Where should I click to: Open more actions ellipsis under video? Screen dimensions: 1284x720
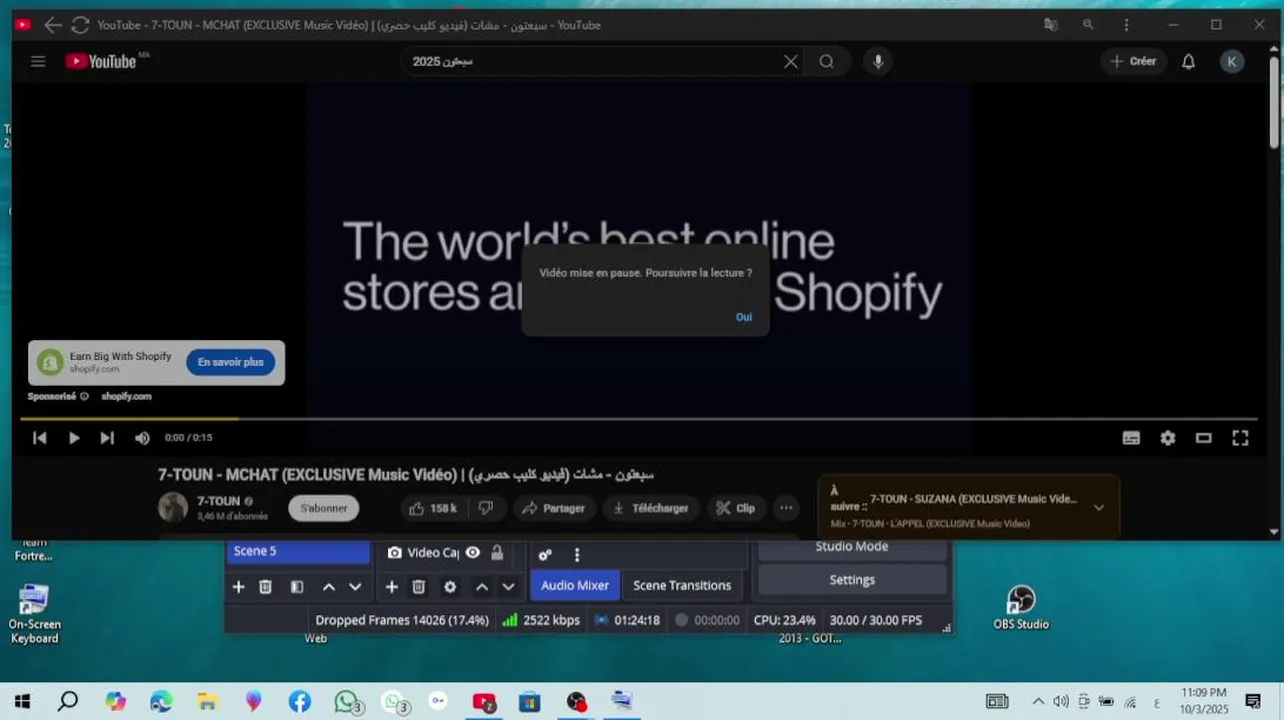786,508
